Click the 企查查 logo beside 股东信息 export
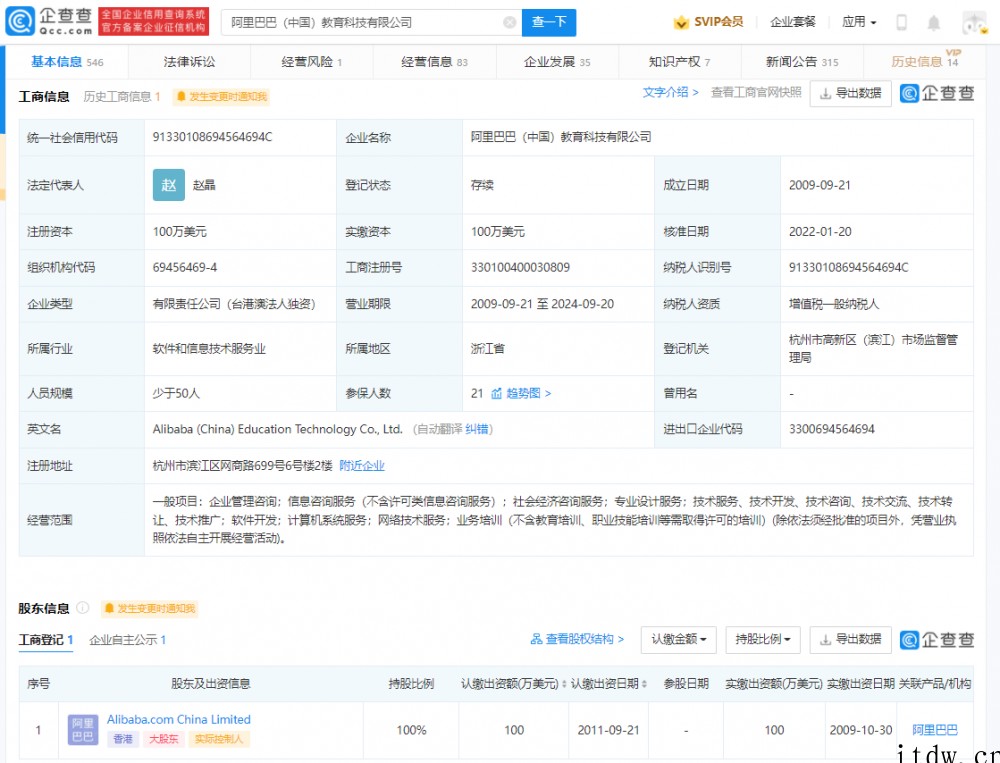This screenshot has height=763, width=1000. [937, 639]
